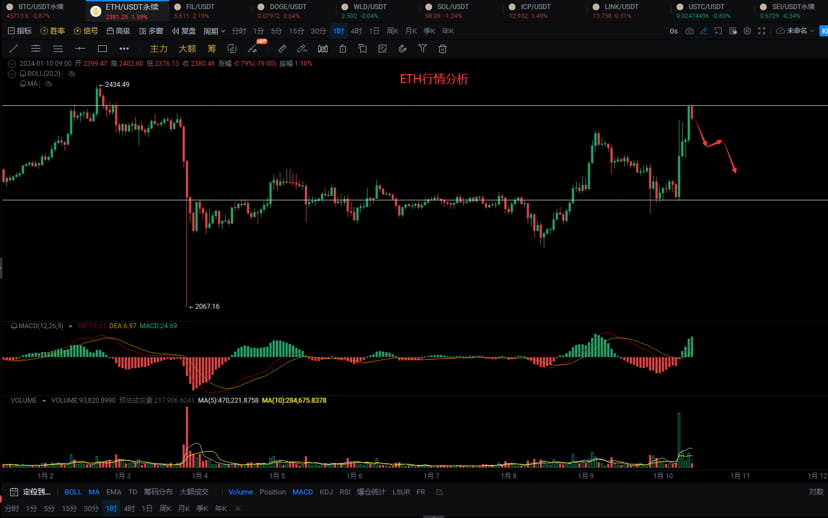Open the 周期 period dropdown
This screenshot has height=518, width=828.
[x=214, y=31]
